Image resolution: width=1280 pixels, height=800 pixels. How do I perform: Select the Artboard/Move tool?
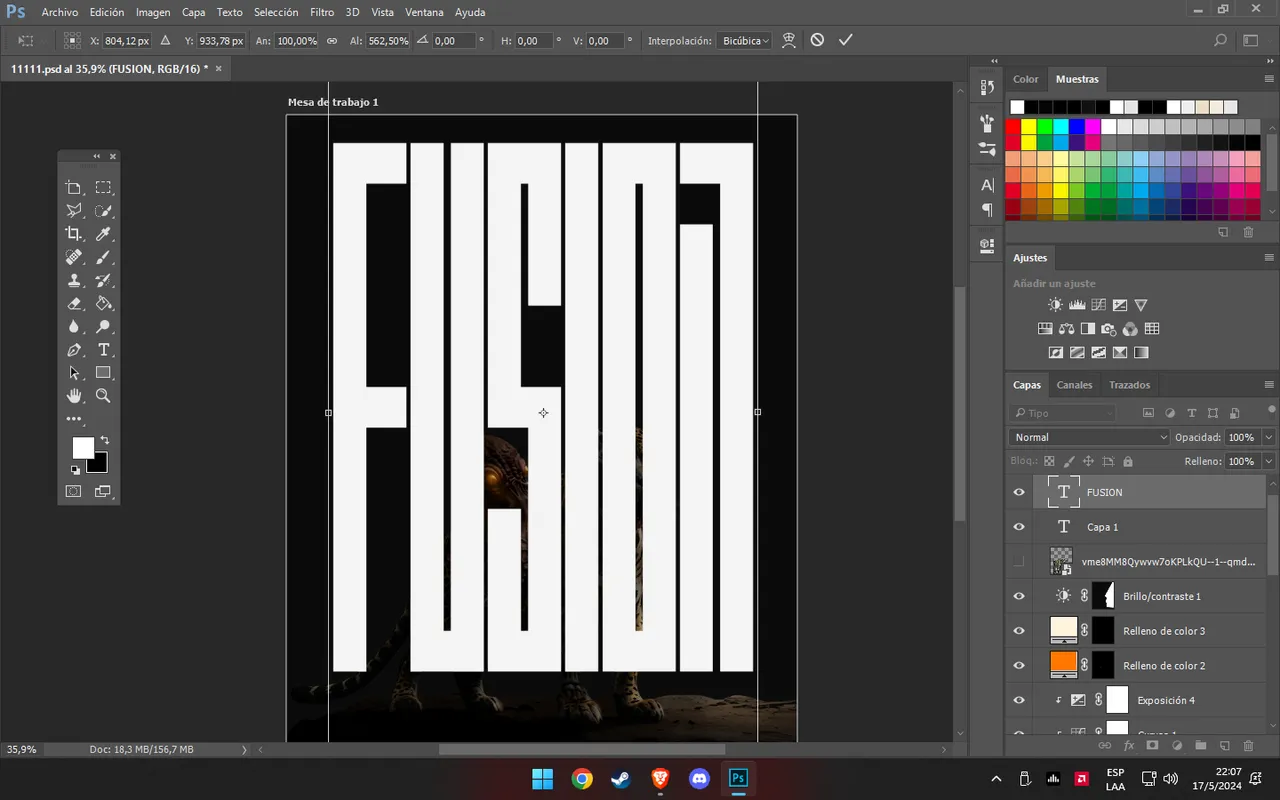(x=74, y=188)
